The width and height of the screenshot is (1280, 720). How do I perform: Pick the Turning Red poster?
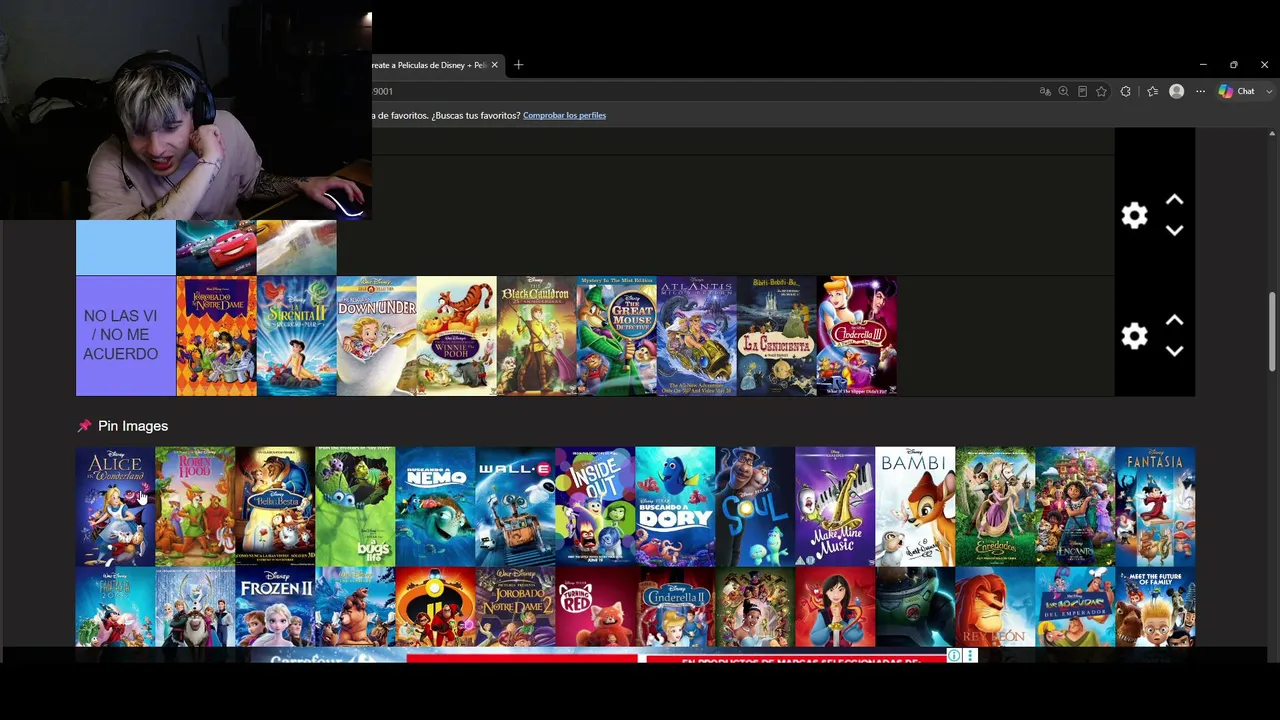pyautogui.click(x=595, y=607)
